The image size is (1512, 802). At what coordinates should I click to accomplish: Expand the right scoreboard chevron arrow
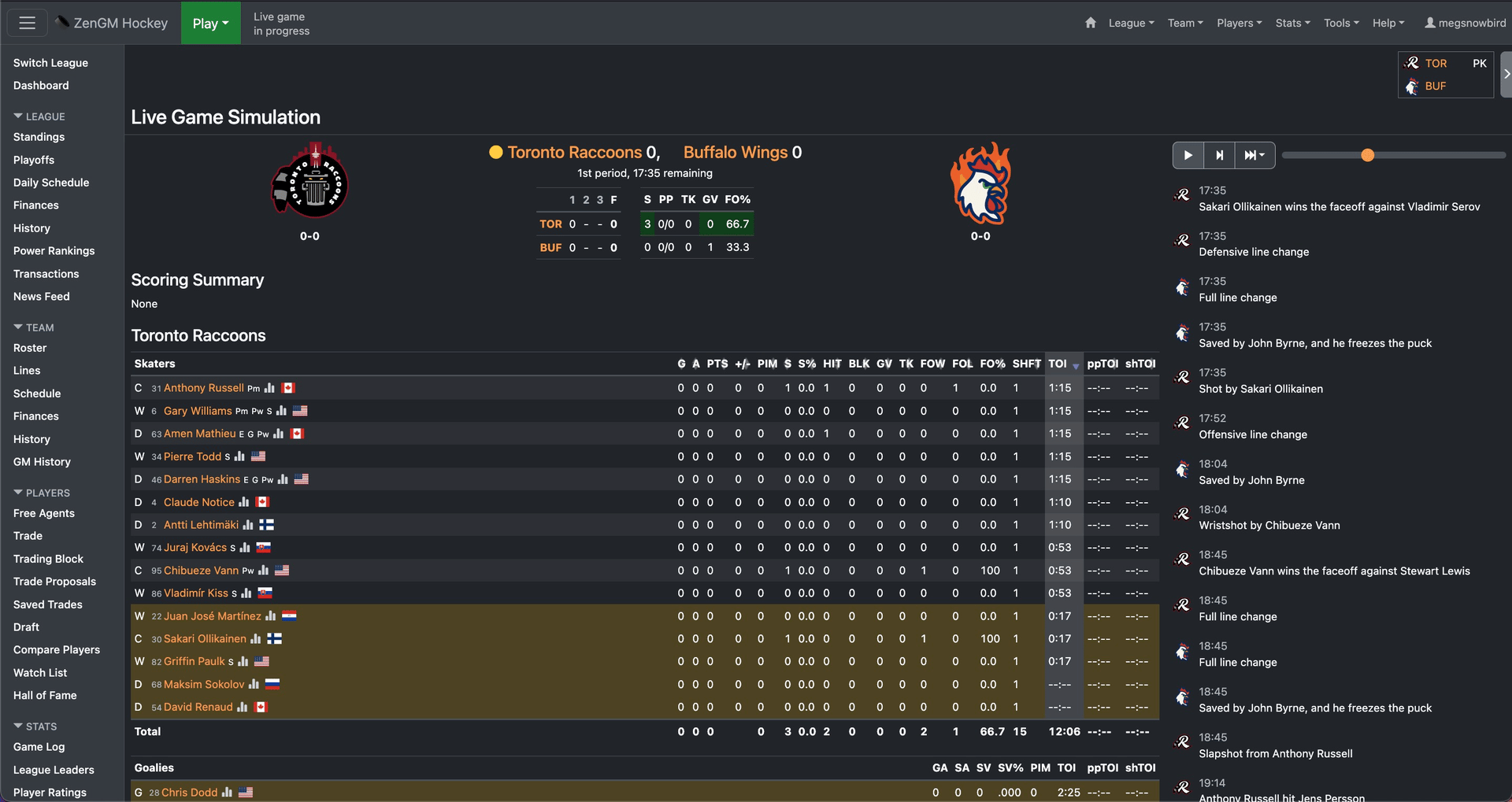(x=1506, y=74)
